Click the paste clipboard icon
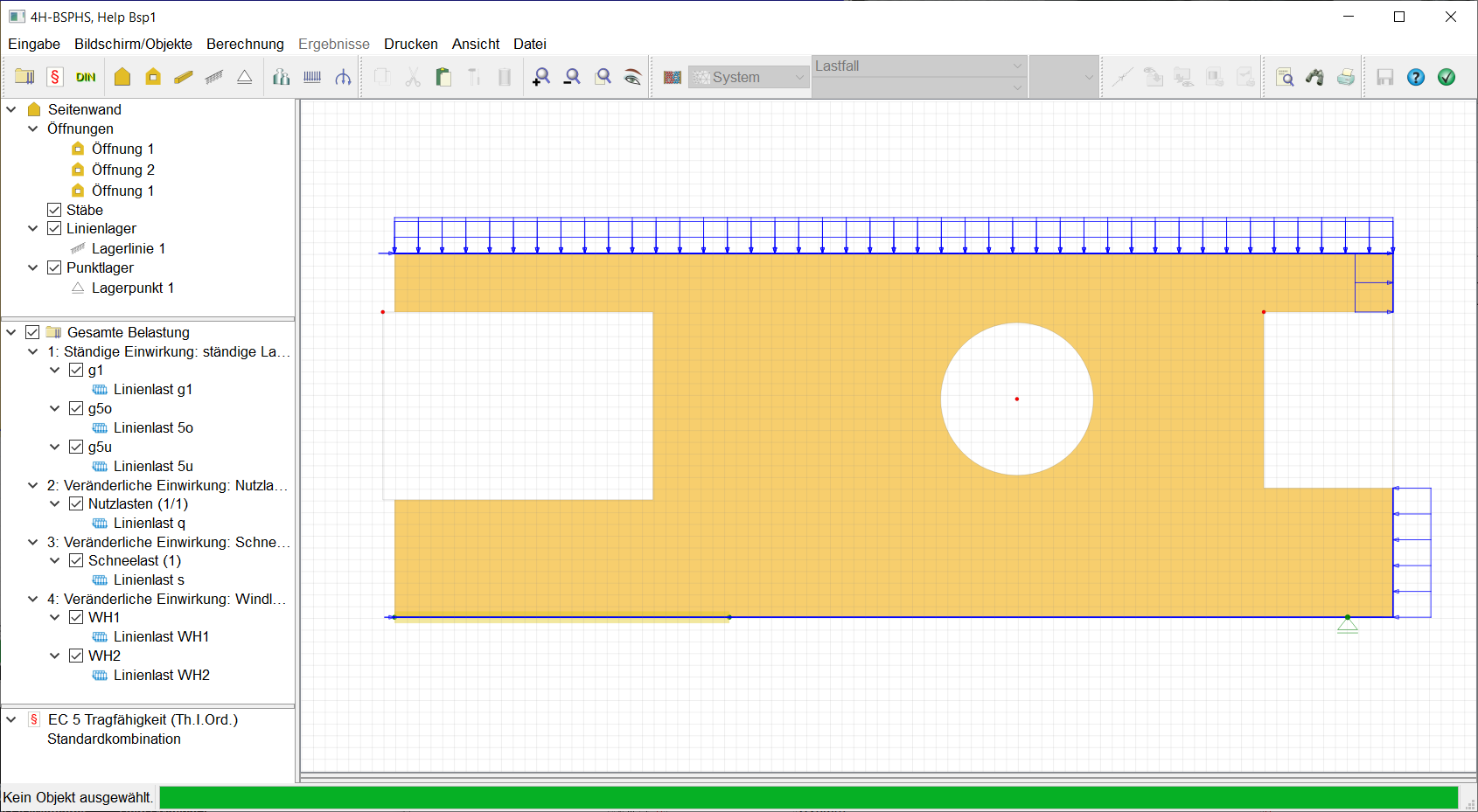This screenshot has height=812, width=1478. point(443,77)
